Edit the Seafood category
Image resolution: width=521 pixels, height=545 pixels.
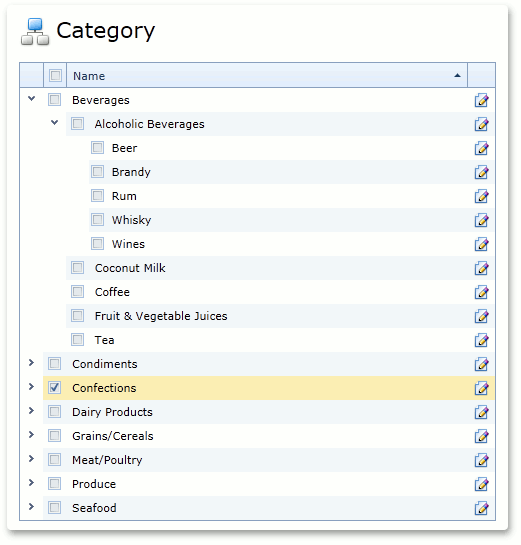[481, 508]
